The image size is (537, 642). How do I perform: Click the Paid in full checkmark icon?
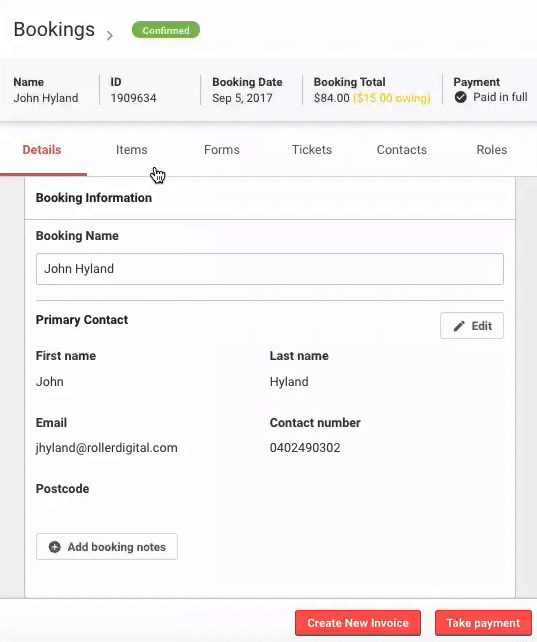460,97
